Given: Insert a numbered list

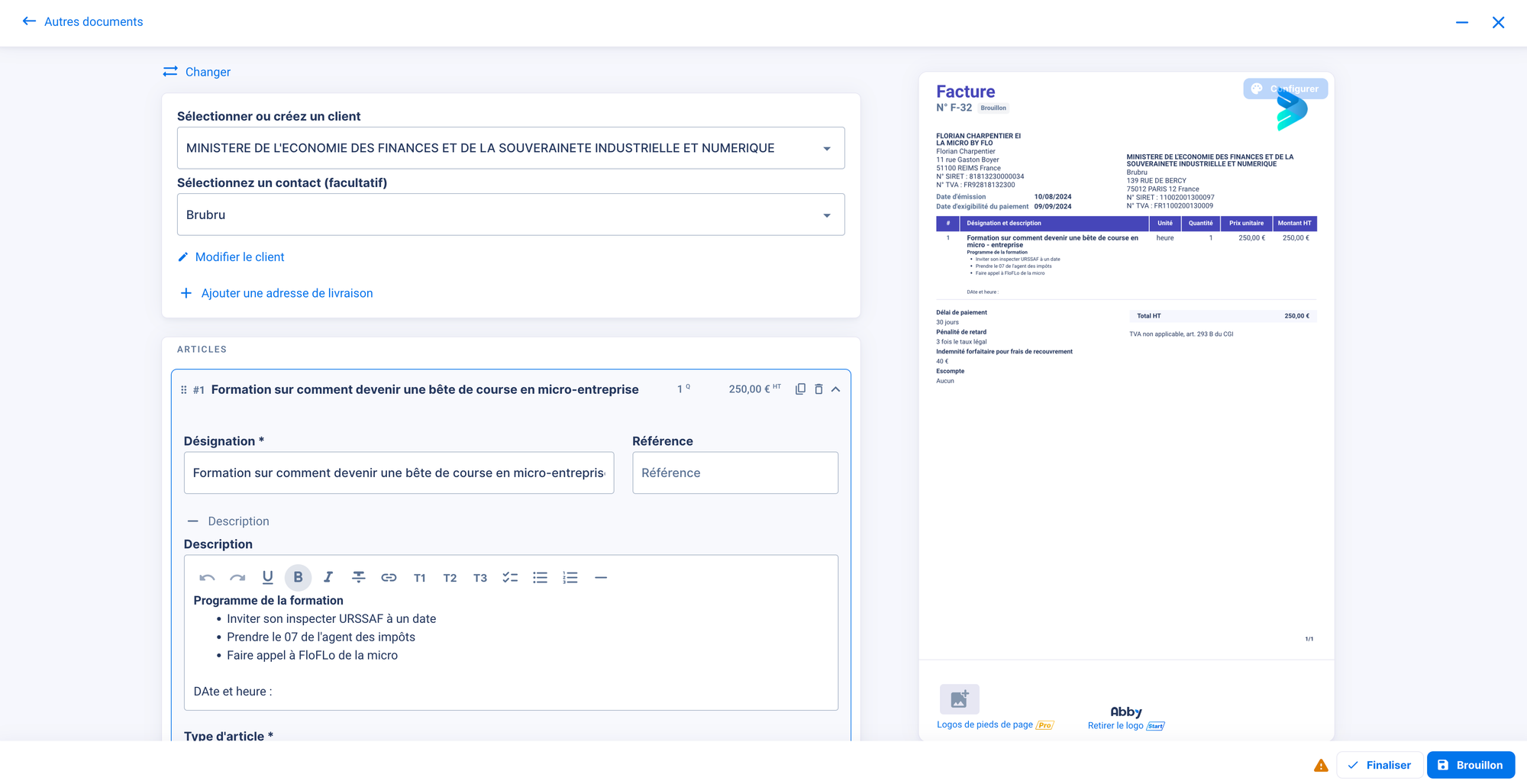Looking at the screenshot, I should [570, 578].
